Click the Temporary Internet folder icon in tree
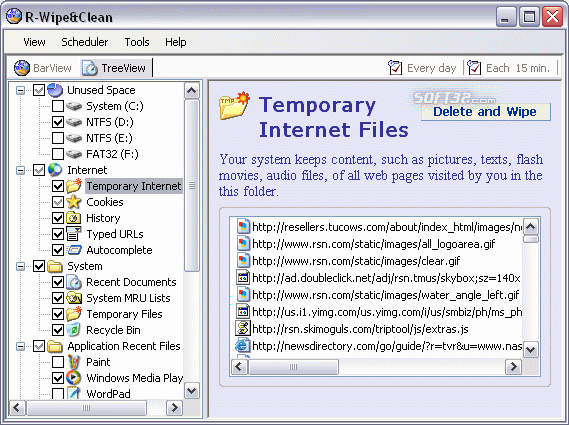 pyautogui.click(x=74, y=185)
